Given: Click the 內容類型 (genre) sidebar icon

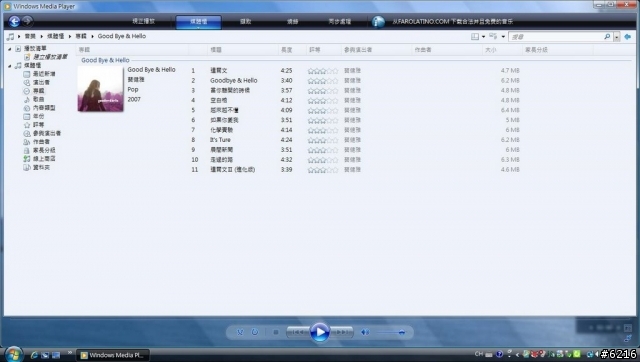Looking at the screenshot, I should pyautogui.click(x=27, y=108).
